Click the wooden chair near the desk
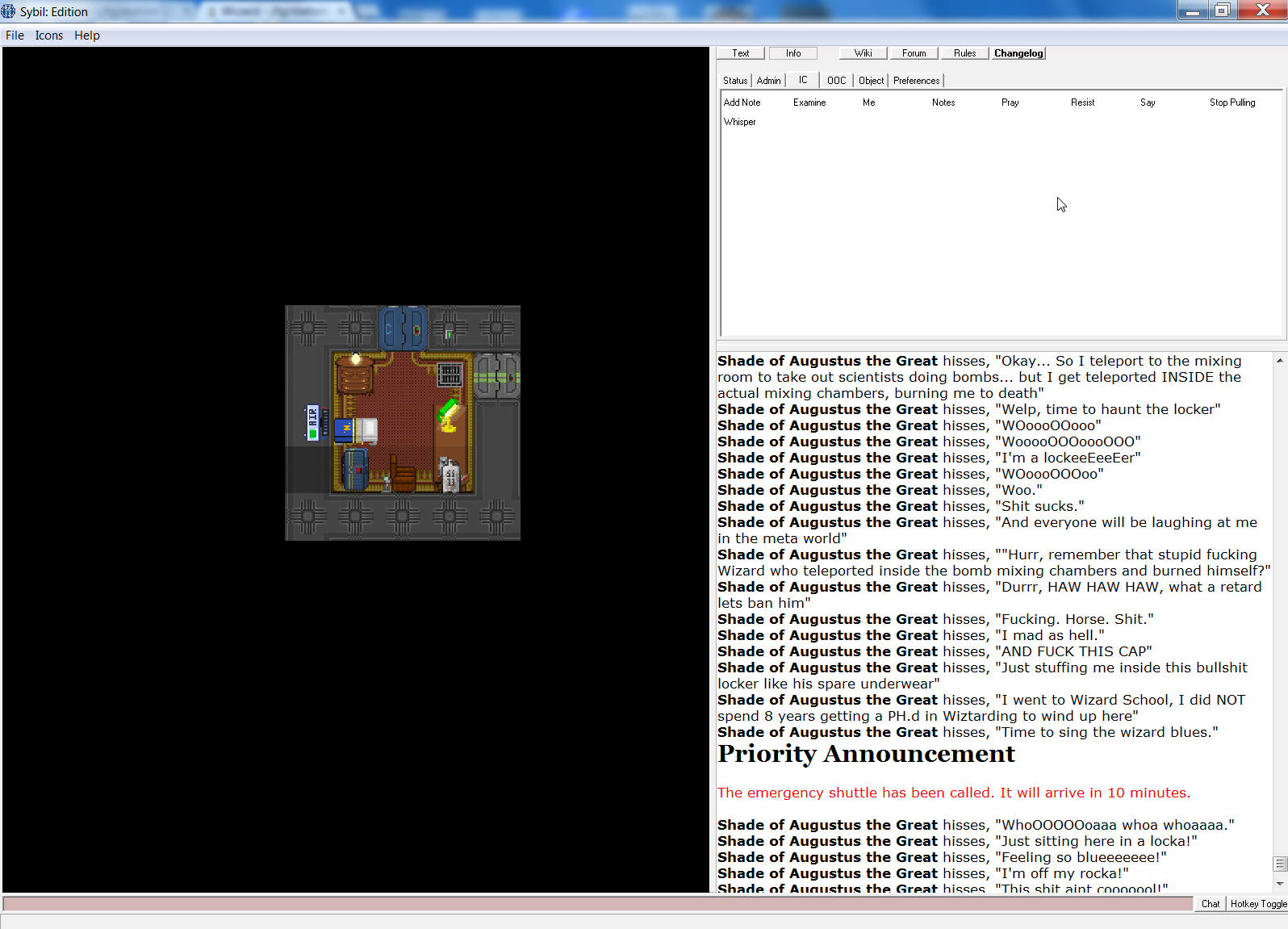Image resolution: width=1288 pixels, height=929 pixels. (403, 475)
